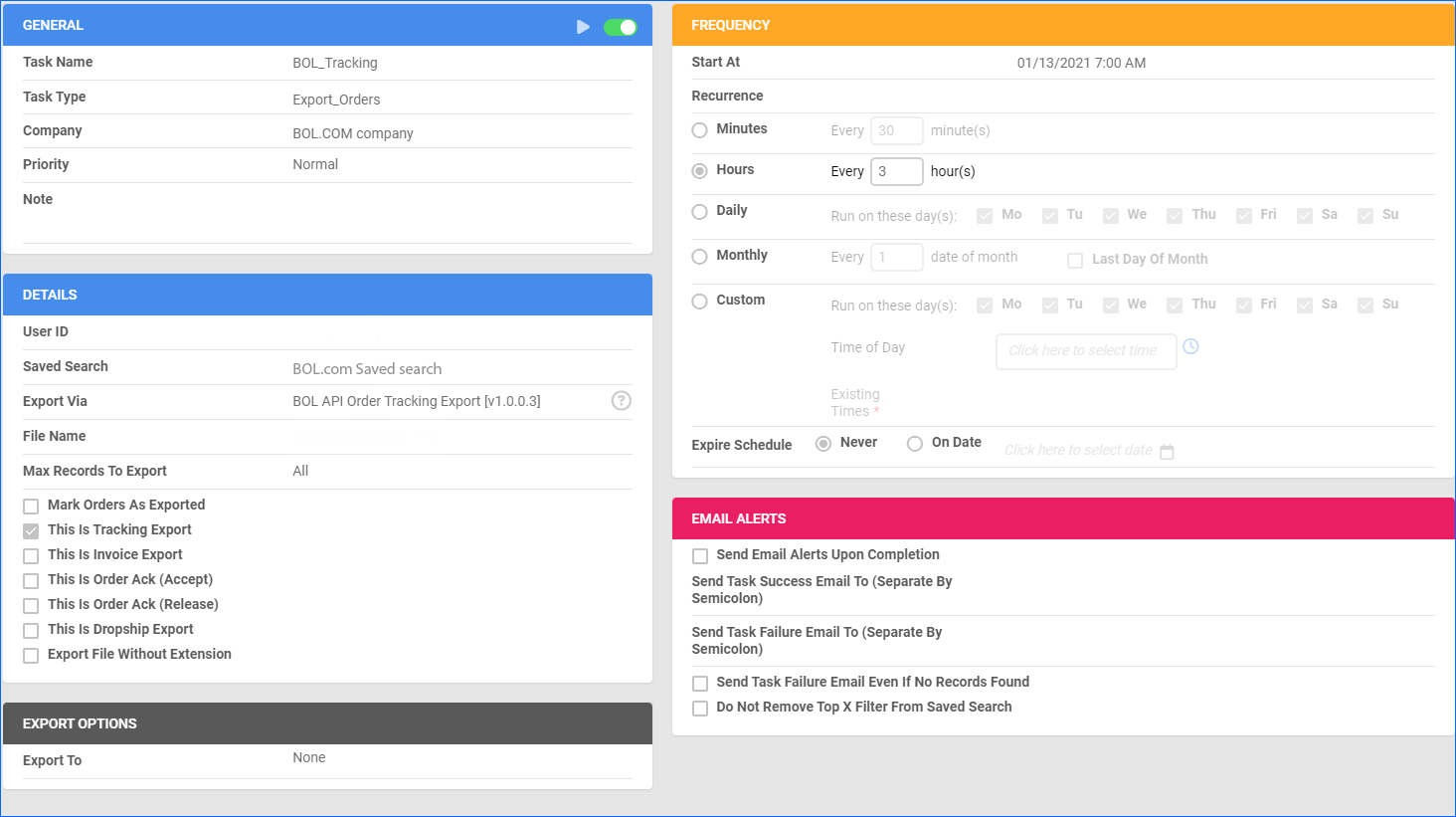Check the Last Day Of Month option

pos(1075,260)
